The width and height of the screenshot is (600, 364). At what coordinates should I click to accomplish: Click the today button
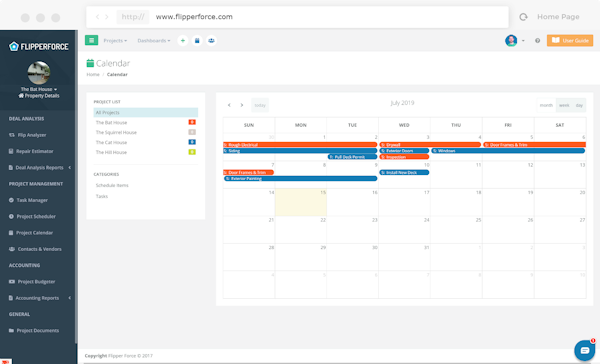[260, 105]
